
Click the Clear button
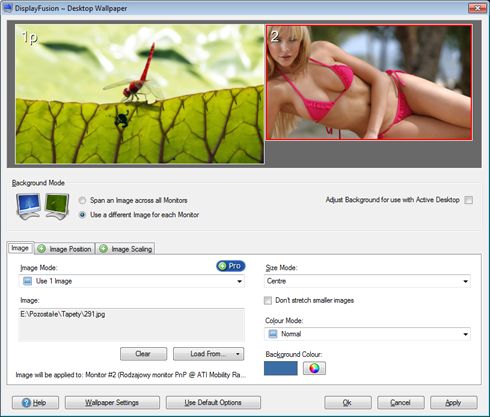click(143, 354)
